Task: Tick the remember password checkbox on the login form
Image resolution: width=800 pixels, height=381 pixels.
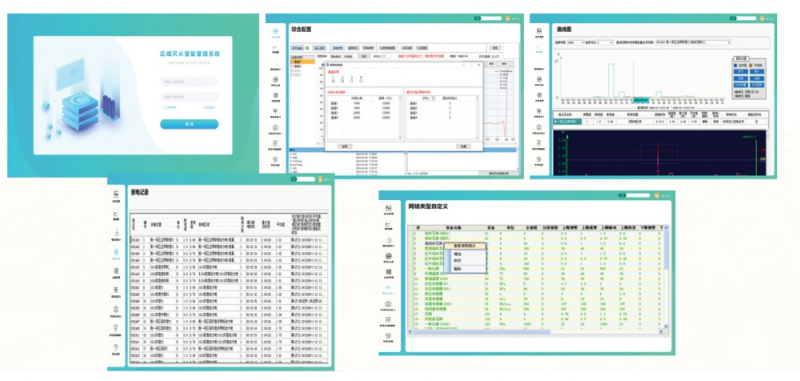Action: (165, 108)
